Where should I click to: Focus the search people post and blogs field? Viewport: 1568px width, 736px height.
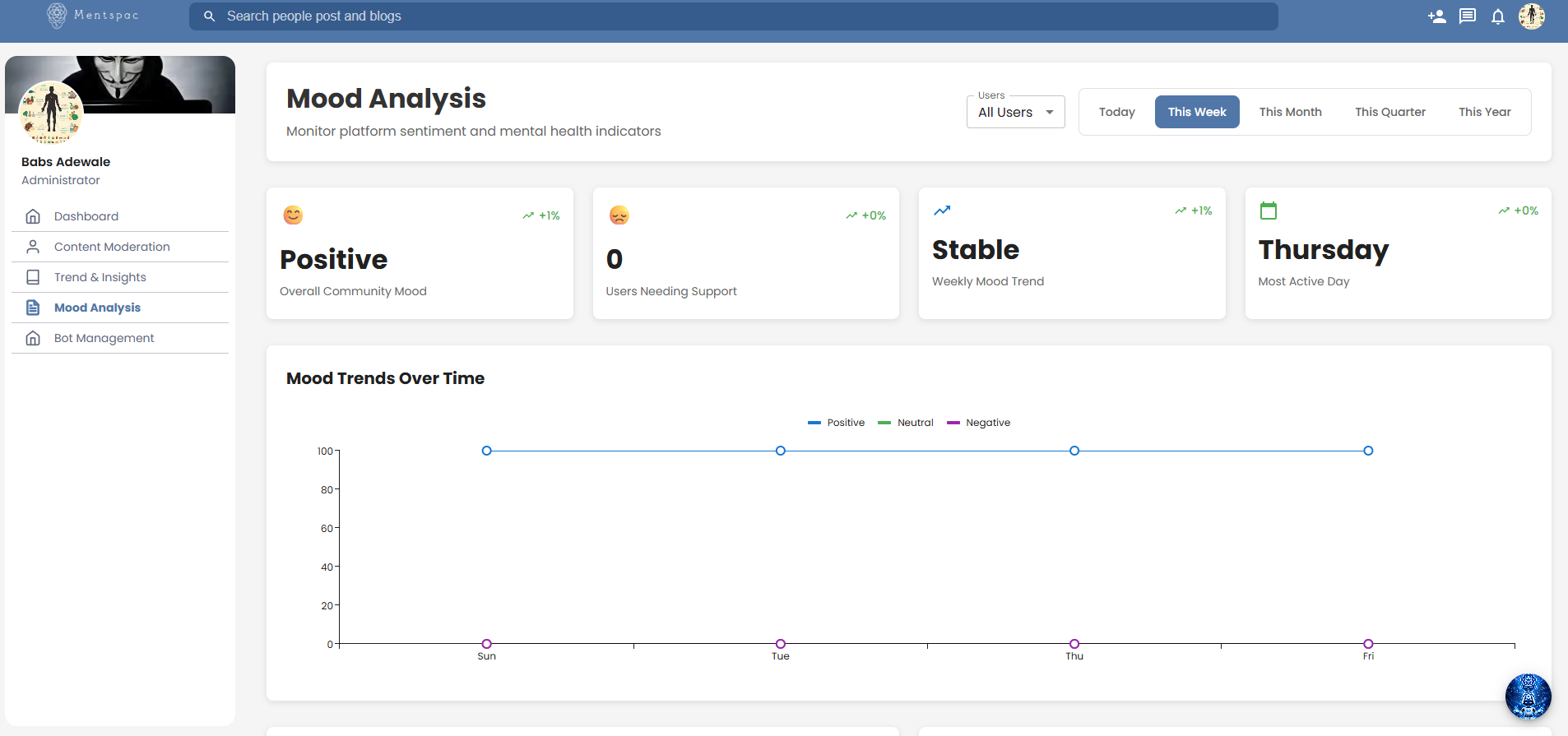click(x=734, y=16)
